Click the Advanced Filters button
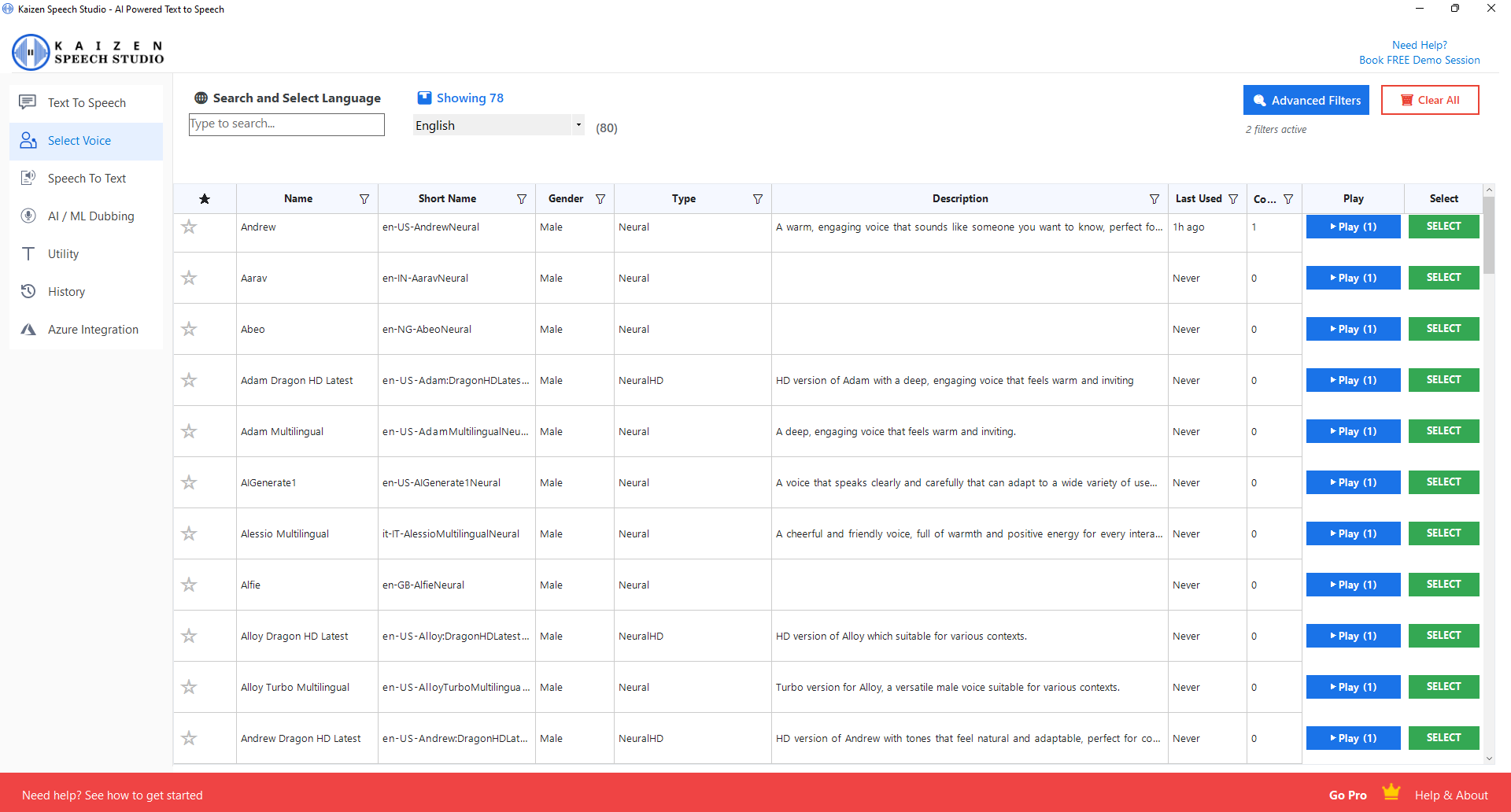1511x812 pixels. (1306, 101)
